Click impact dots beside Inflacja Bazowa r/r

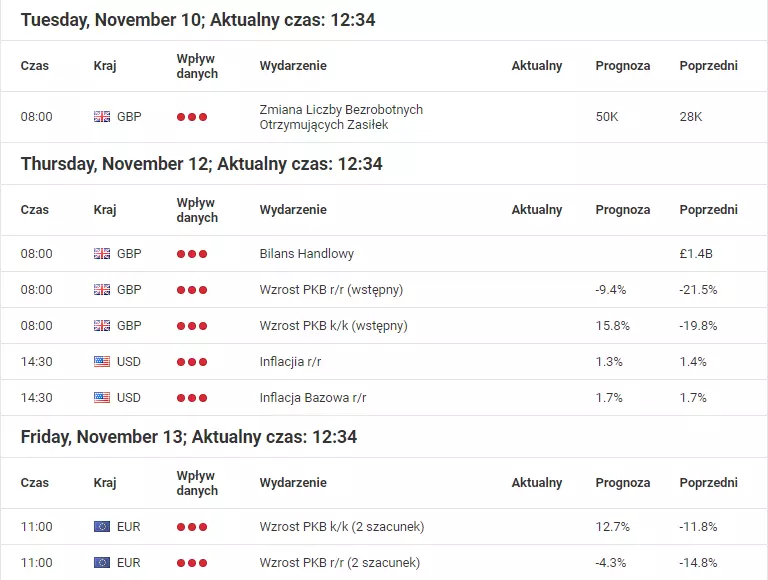(192, 398)
